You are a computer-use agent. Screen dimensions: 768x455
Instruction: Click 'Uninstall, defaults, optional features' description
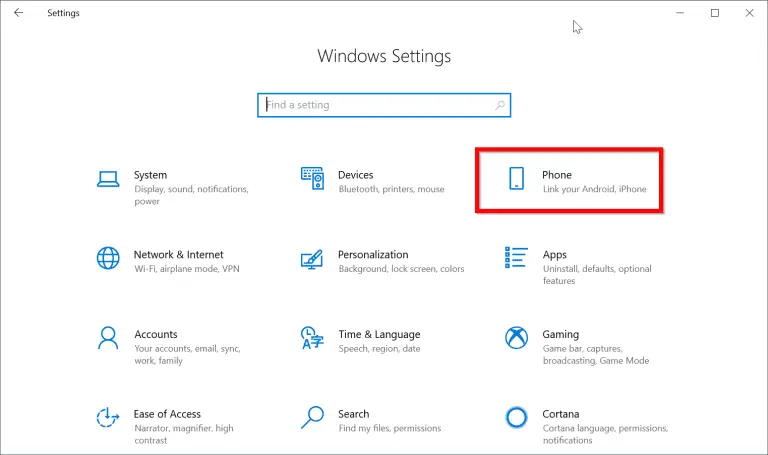tap(597, 275)
